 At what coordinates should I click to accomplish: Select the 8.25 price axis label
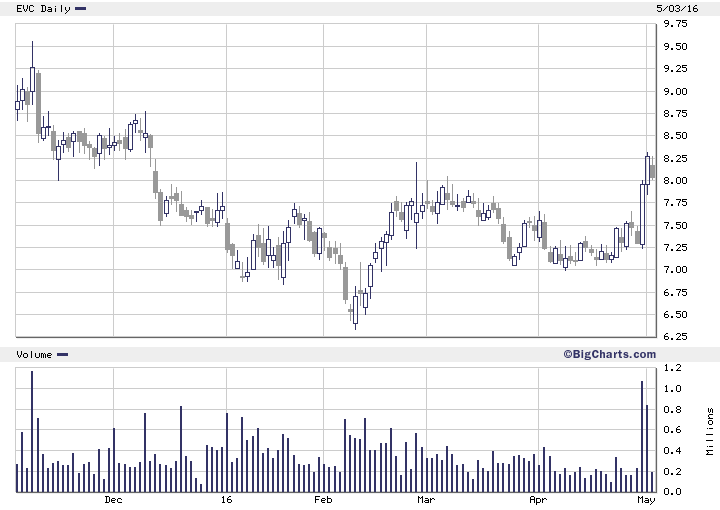[675, 158]
